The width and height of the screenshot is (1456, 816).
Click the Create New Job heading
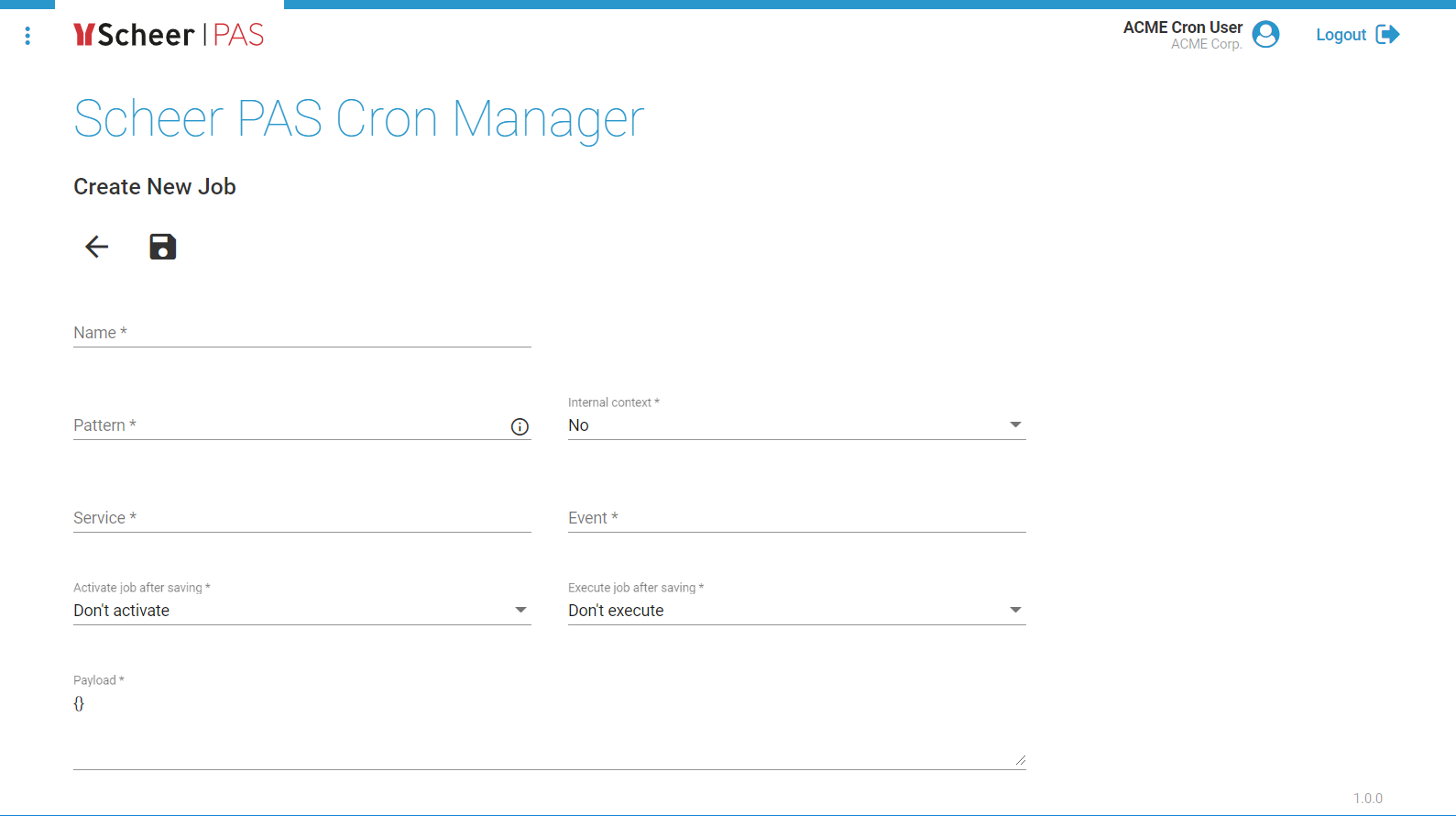pyautogui.click(x=155, y=186)
